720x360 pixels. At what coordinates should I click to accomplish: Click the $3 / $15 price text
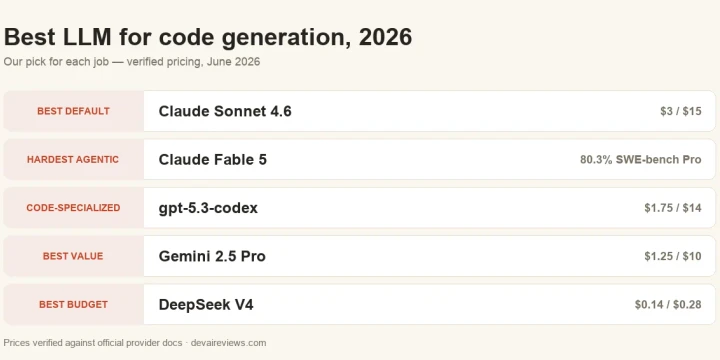681,111
